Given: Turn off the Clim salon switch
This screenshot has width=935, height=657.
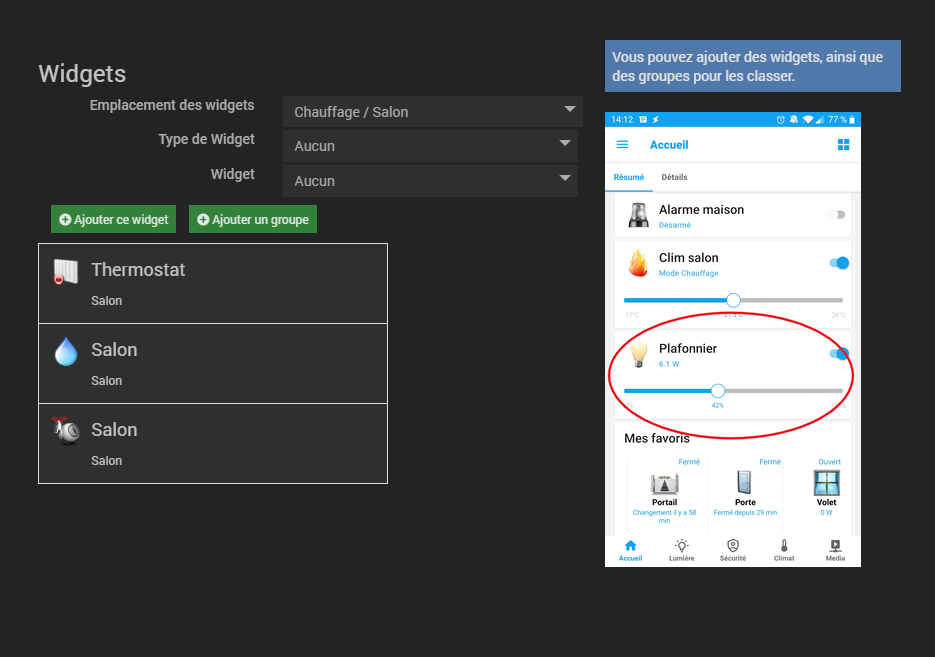Looking at the screenshot, I should pyautogui.click(x=839, y=263).
